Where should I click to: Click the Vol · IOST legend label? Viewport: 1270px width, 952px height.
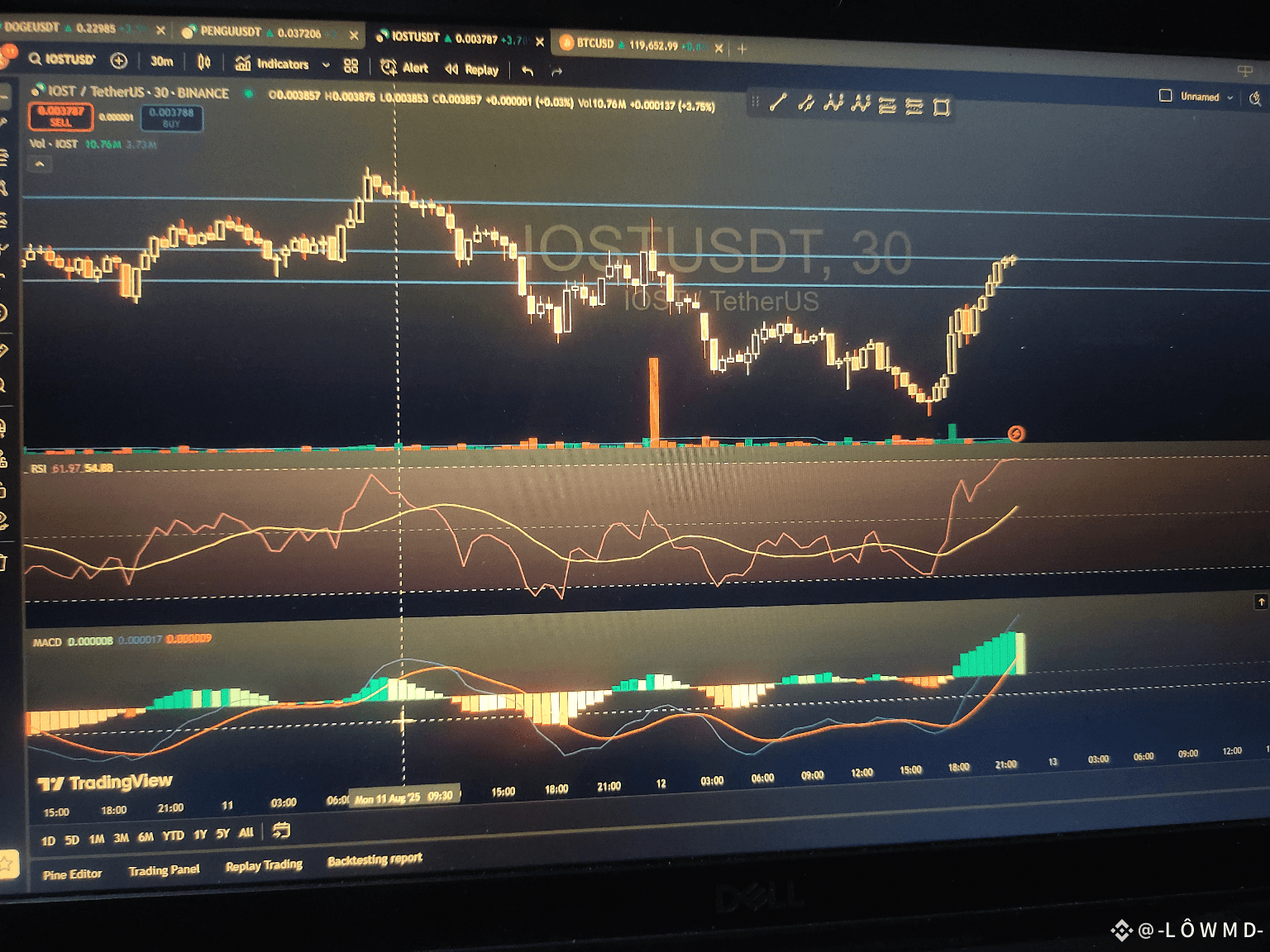tap(54, 144)
